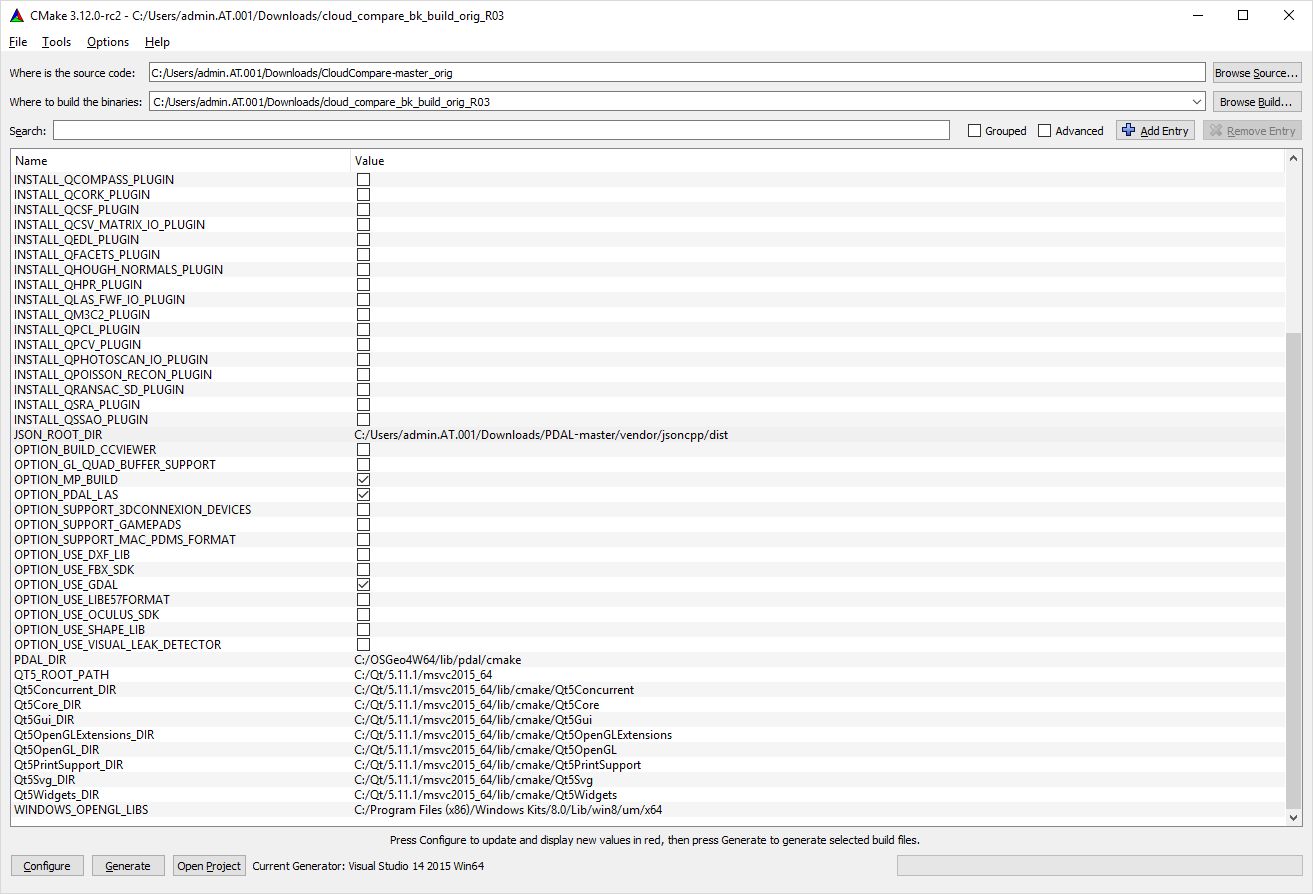The width and height of the screenshot is (1313, 894).
Task: Select the Qt5Concurrent_DIR entry
Action: click(65, 690)
